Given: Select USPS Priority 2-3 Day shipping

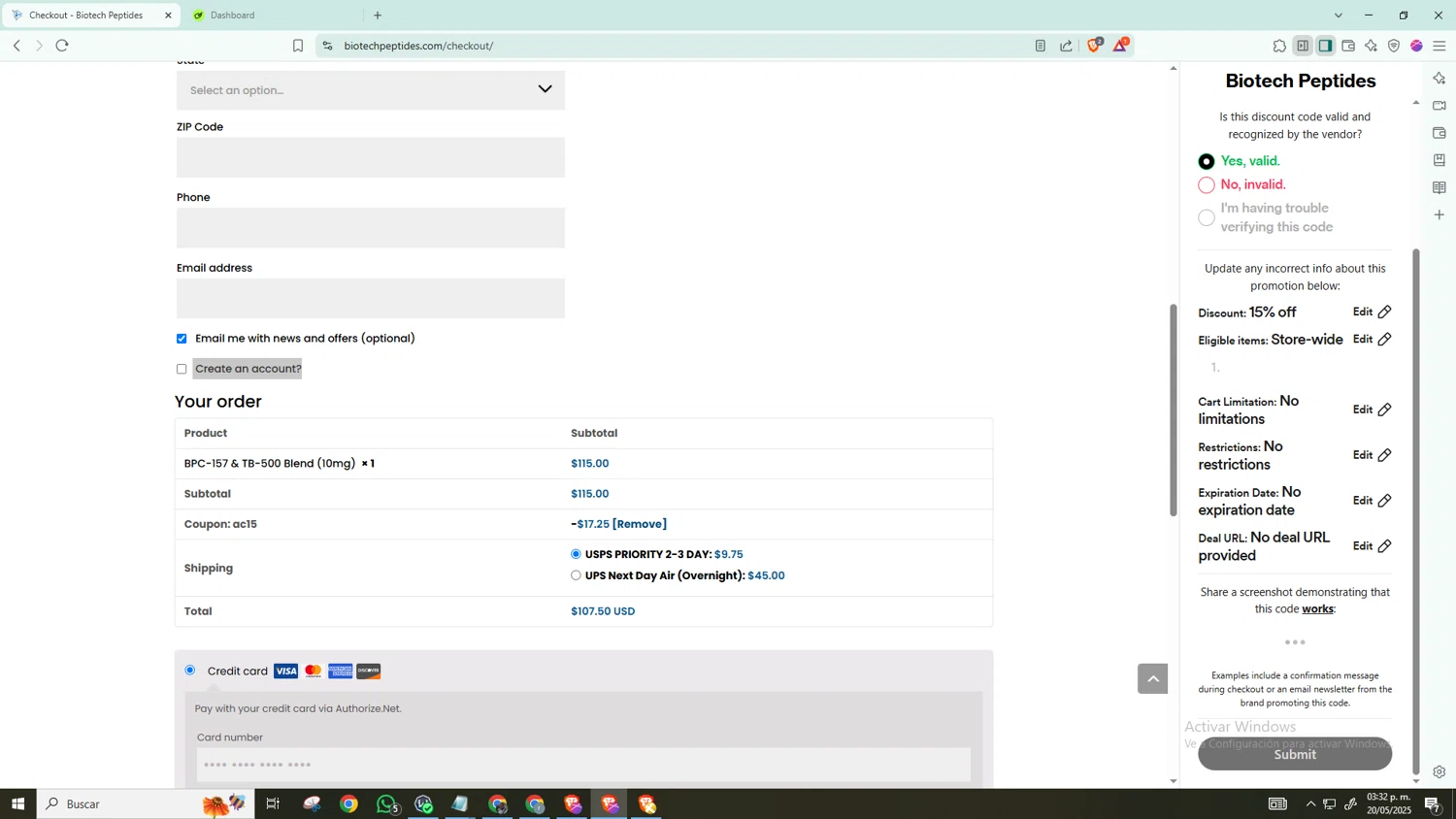Looking at the screenshot, I should click(x=576, y=554).
